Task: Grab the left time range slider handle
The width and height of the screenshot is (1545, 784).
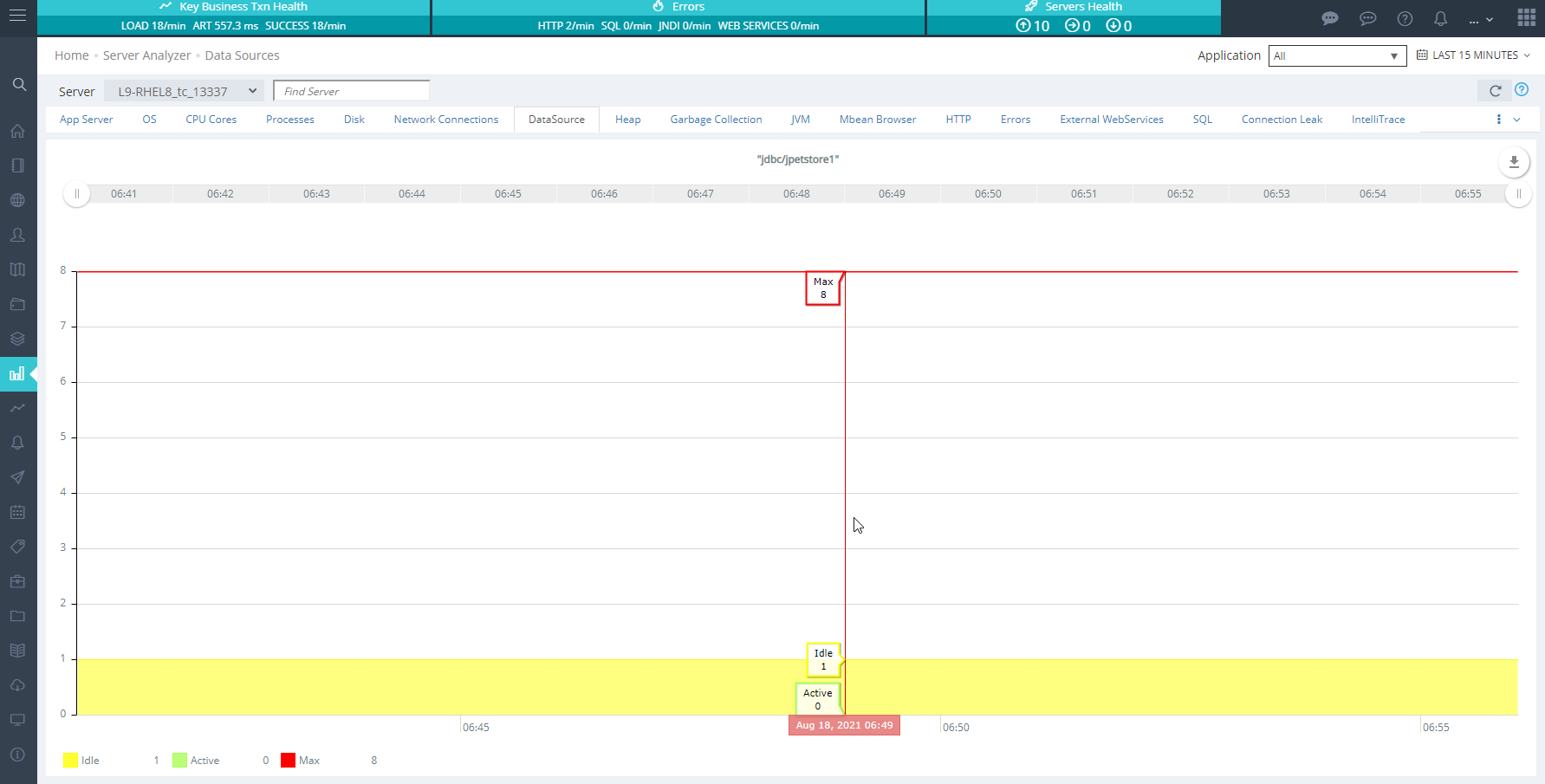Action: (x=76, y=194)
